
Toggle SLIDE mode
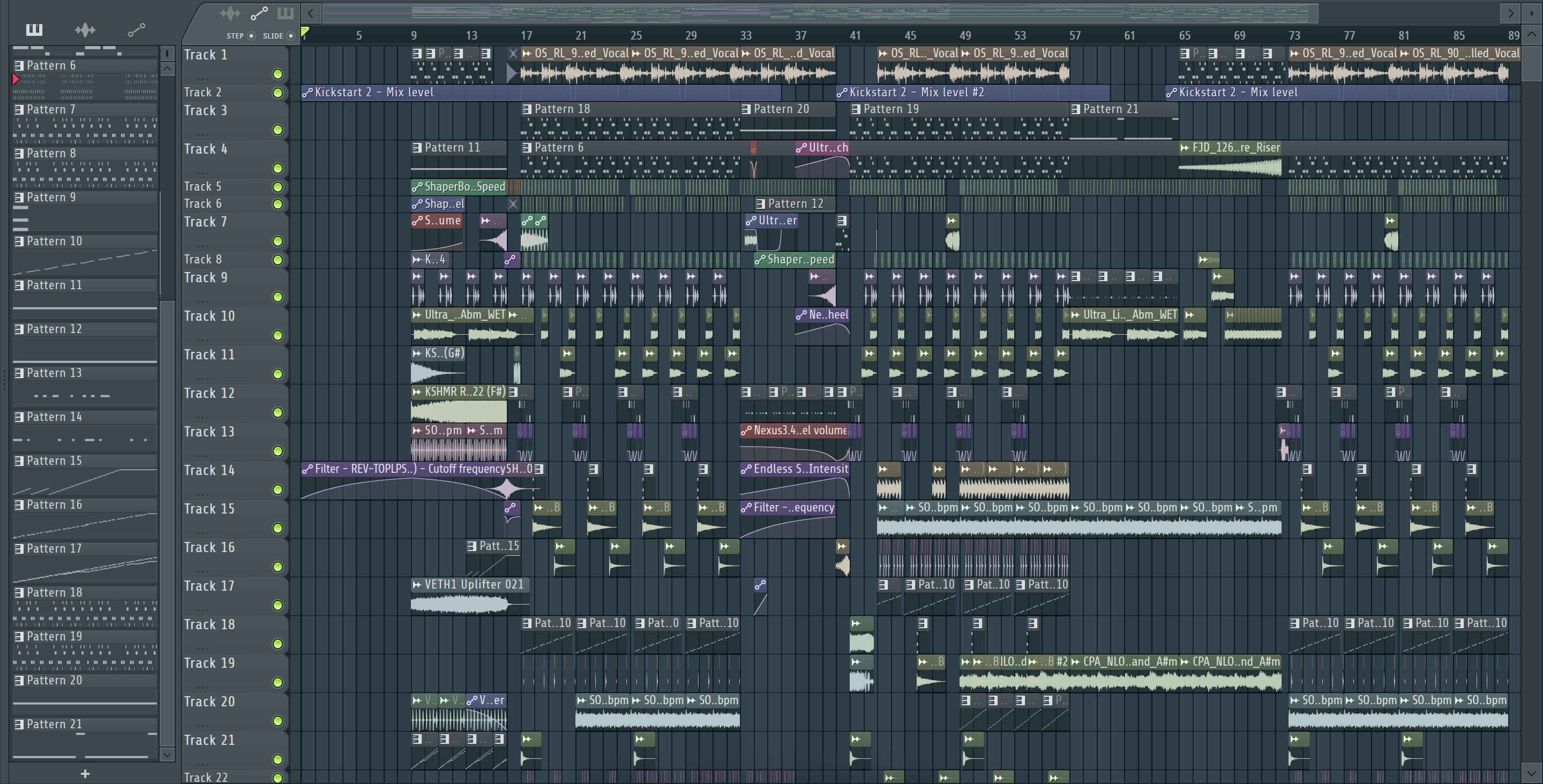(290, 36)
